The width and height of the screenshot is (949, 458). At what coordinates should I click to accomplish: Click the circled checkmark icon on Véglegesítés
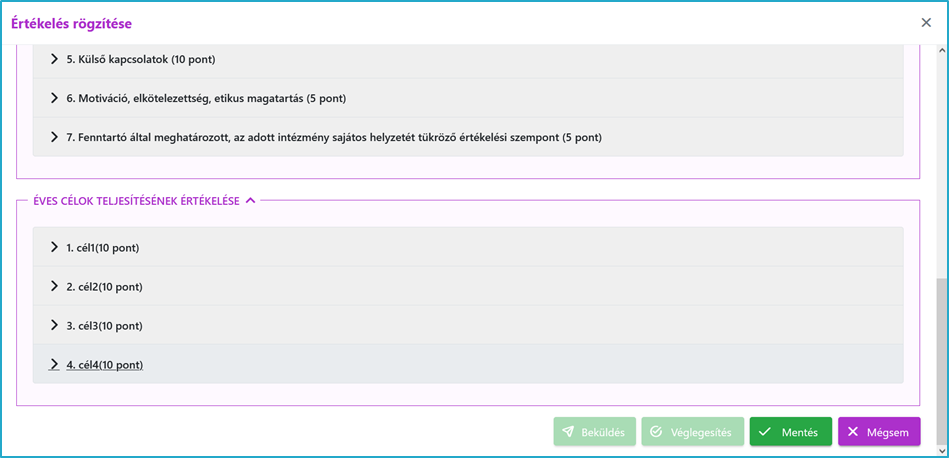(656, 432)
